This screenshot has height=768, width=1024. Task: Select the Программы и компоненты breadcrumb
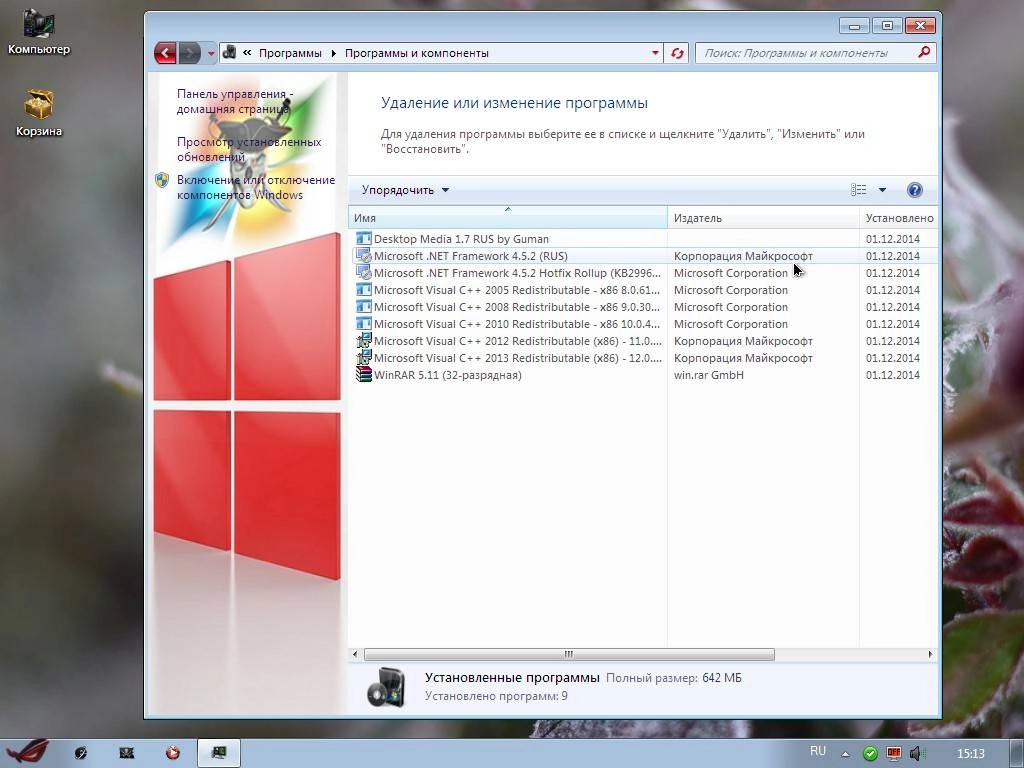pyautogui.click(x=416, y=53)
